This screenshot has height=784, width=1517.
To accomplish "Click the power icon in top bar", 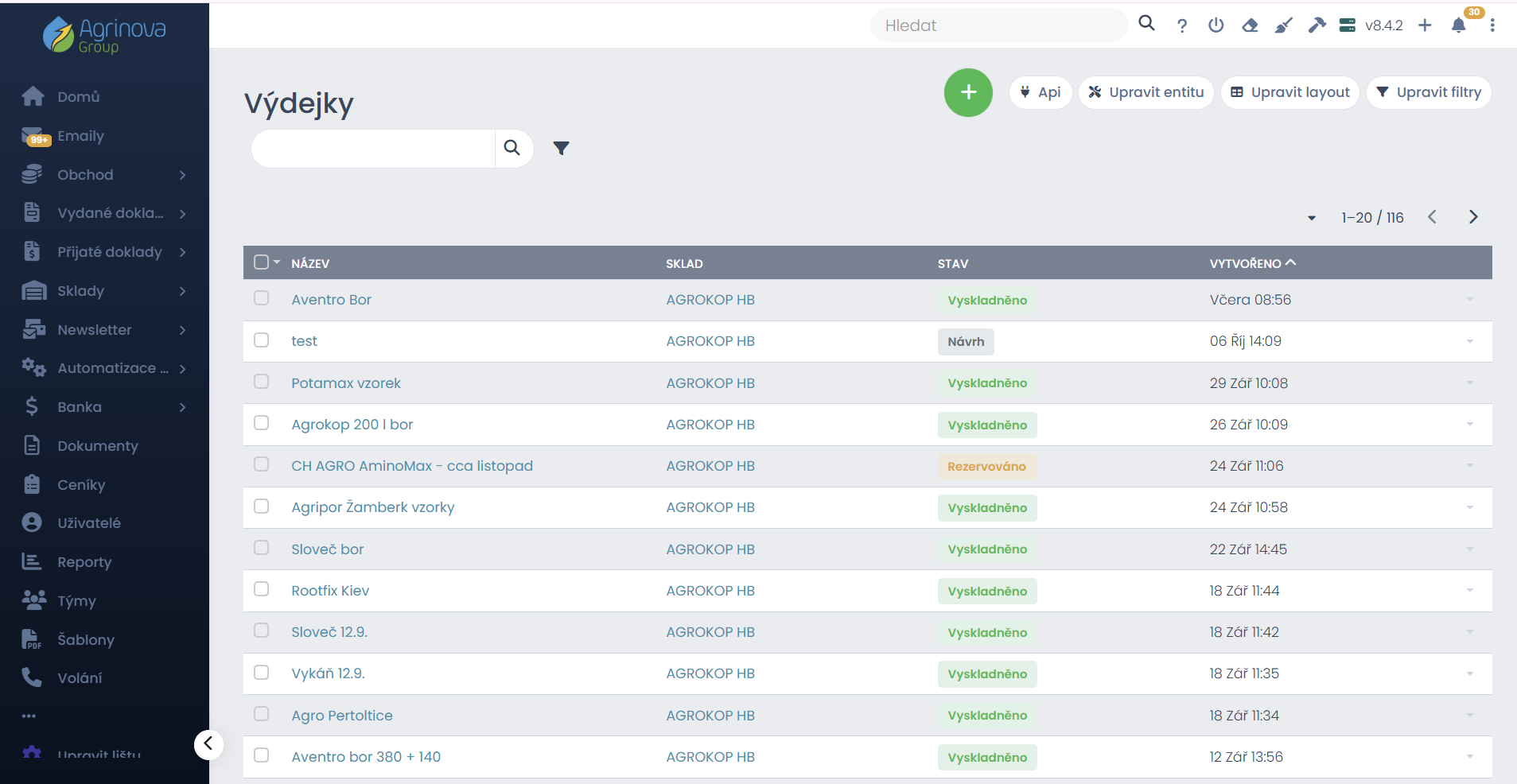I will 1216,25.
